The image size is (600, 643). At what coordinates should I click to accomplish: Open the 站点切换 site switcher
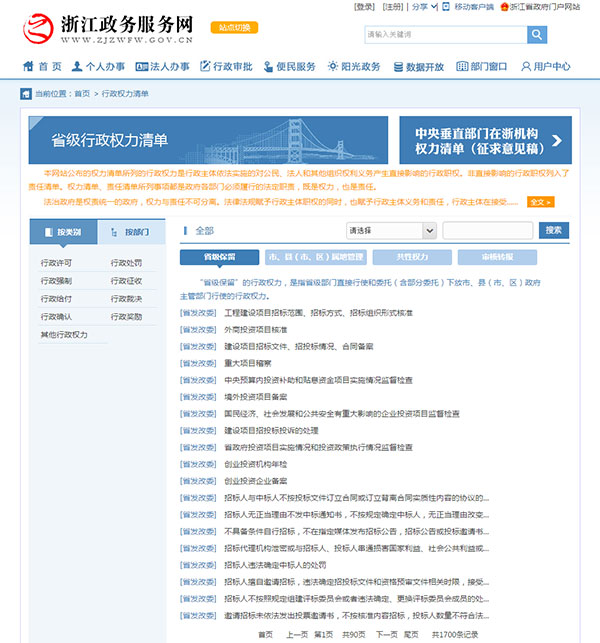231,27
